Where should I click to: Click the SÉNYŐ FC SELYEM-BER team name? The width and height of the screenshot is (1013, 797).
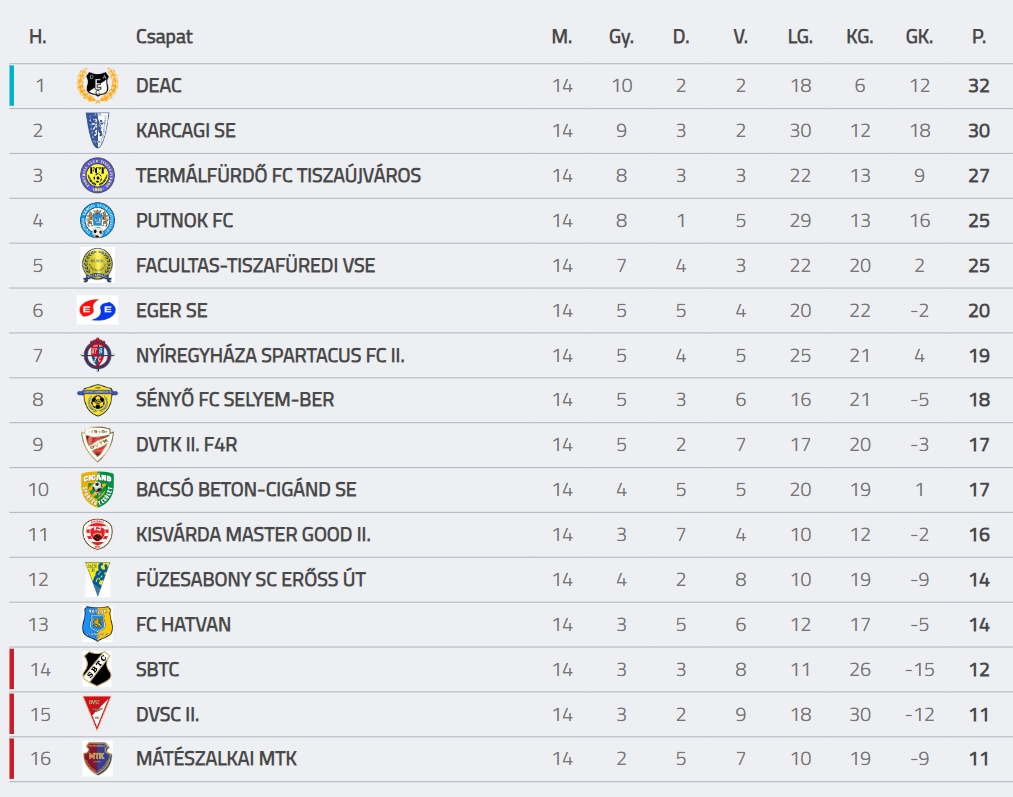[235, 400]
